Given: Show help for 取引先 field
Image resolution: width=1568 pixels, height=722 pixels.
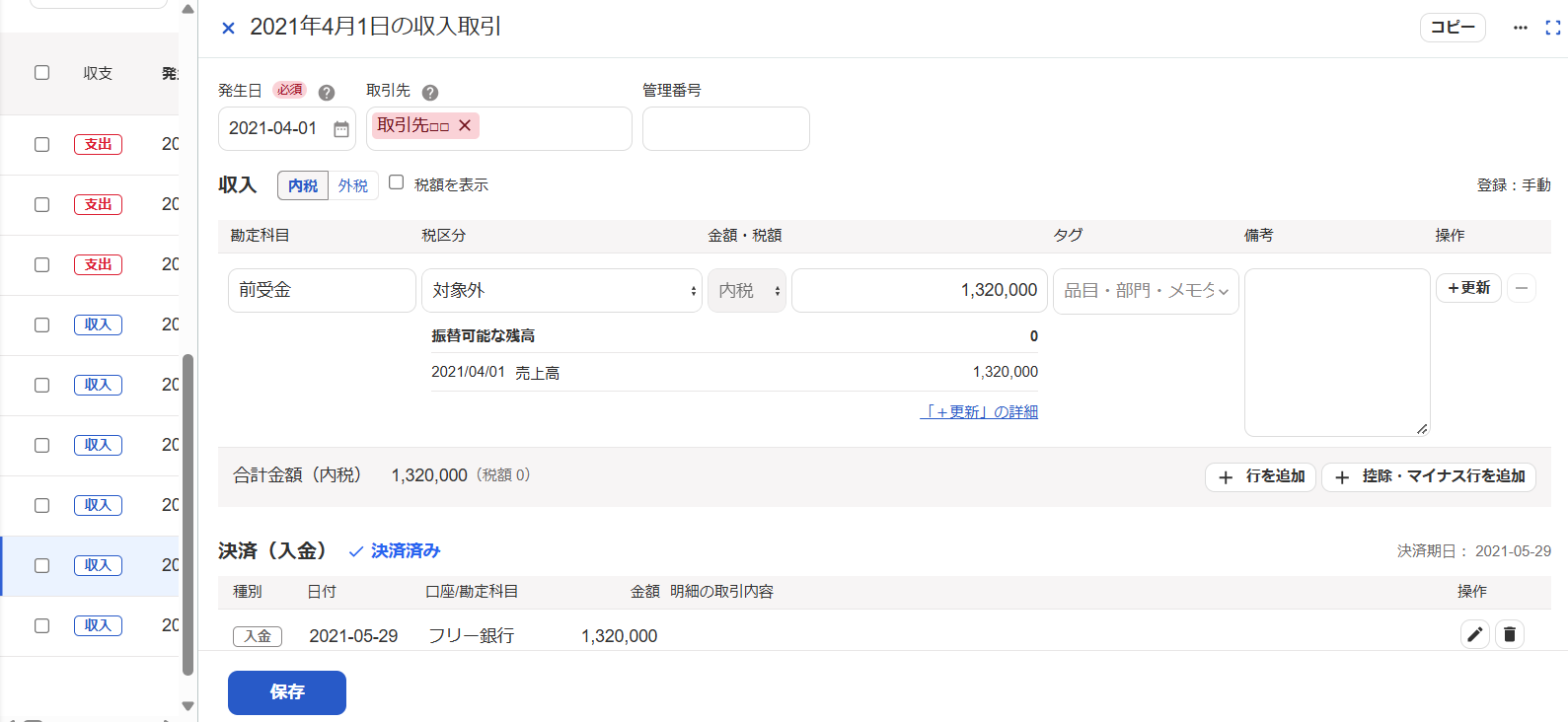Looking at the screenshot, I should coord(430,93).
